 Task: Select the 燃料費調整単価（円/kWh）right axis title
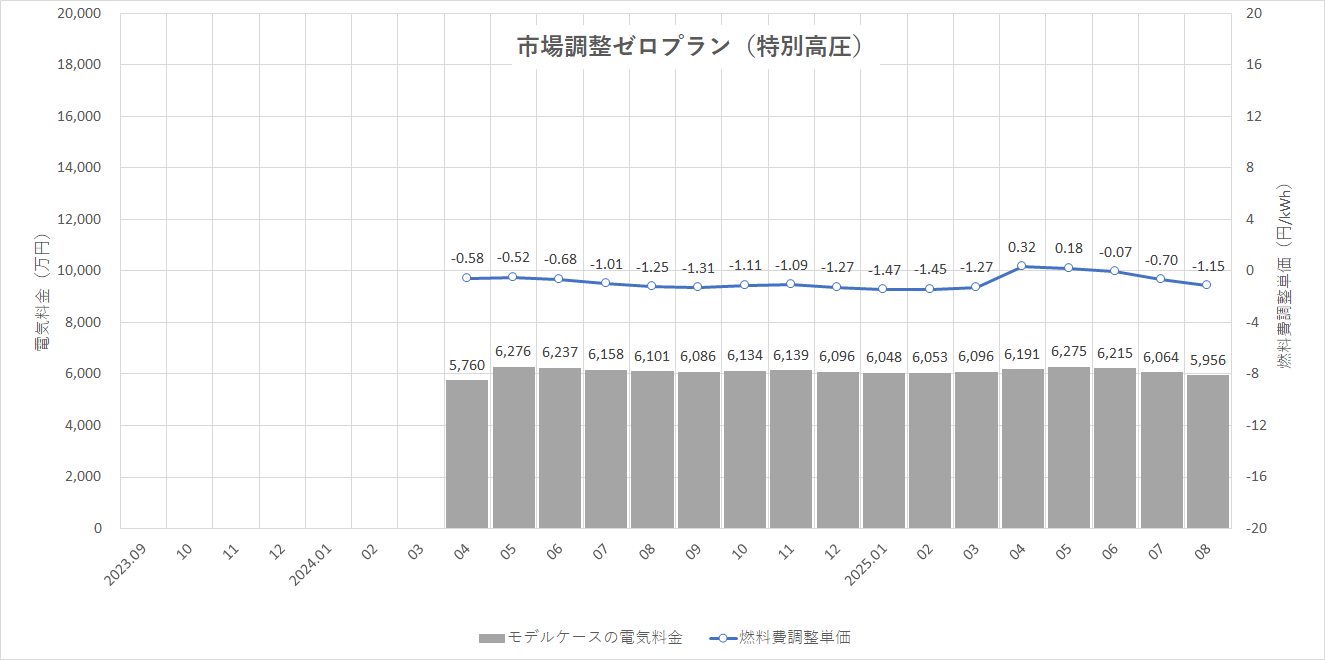pos(1284,276)
